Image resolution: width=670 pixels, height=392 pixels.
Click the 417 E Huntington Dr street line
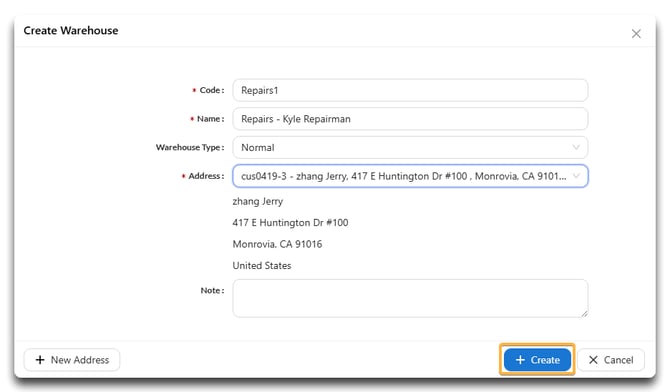point(290,223)
